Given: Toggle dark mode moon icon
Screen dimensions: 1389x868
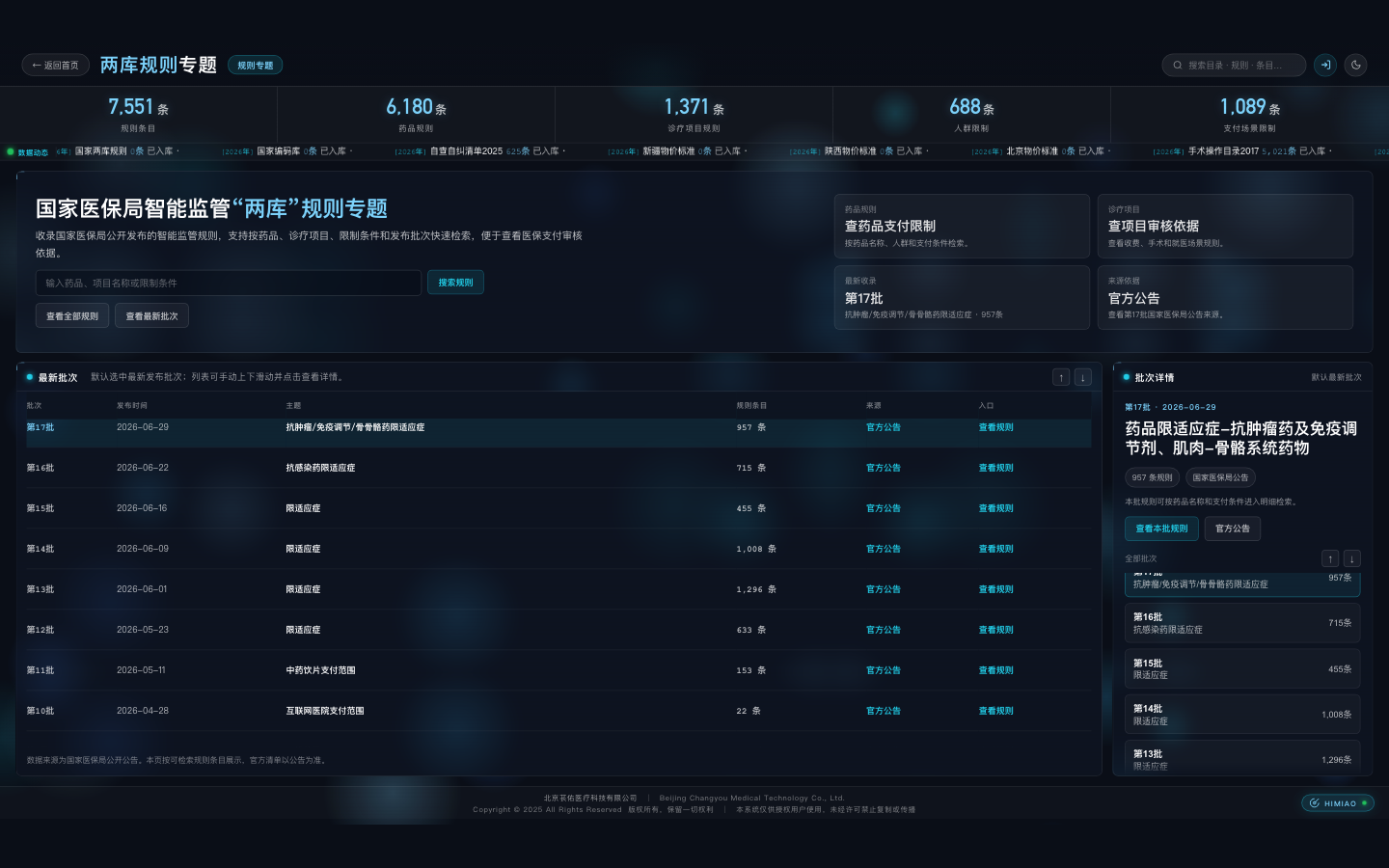Looking at the screenshot, I should pyautogui.click(x=1355, y=65).
